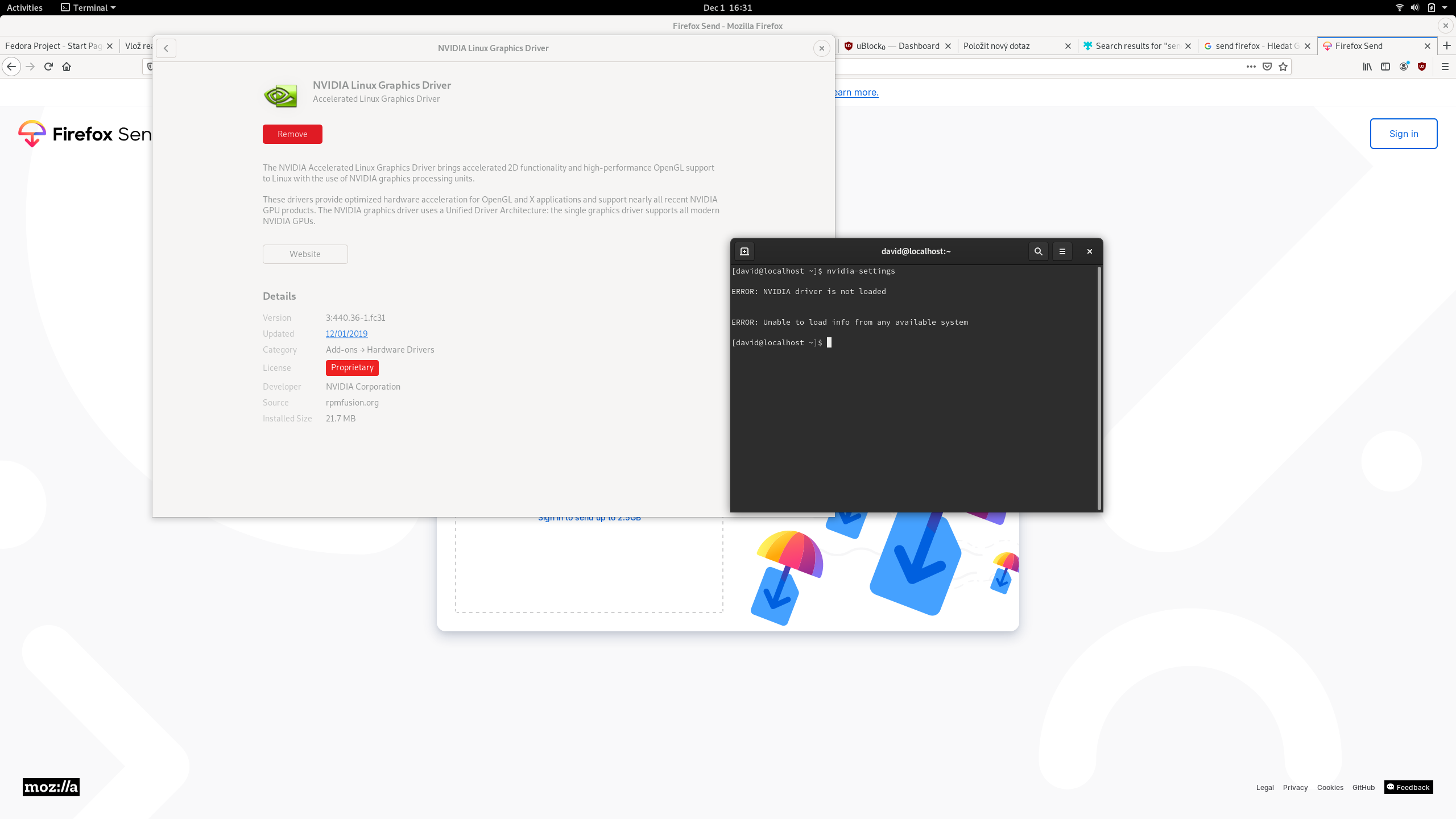Click the Firefox Send file drop area

click(x=589, y=565)
